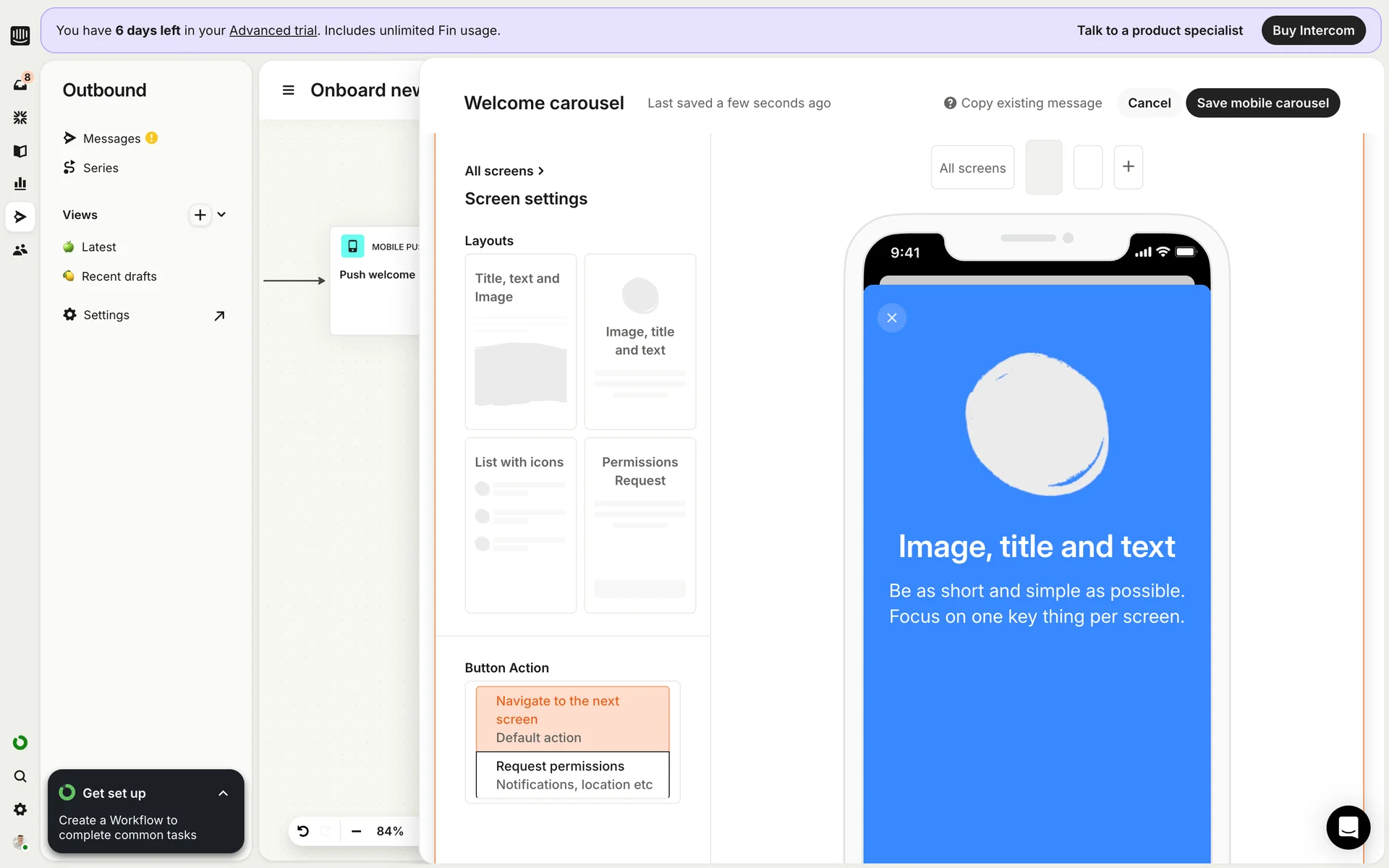Open the Intercom Messenger chat bubble
The height and width of the screenshot is (868, 1389).
[x=1348, y=827]
